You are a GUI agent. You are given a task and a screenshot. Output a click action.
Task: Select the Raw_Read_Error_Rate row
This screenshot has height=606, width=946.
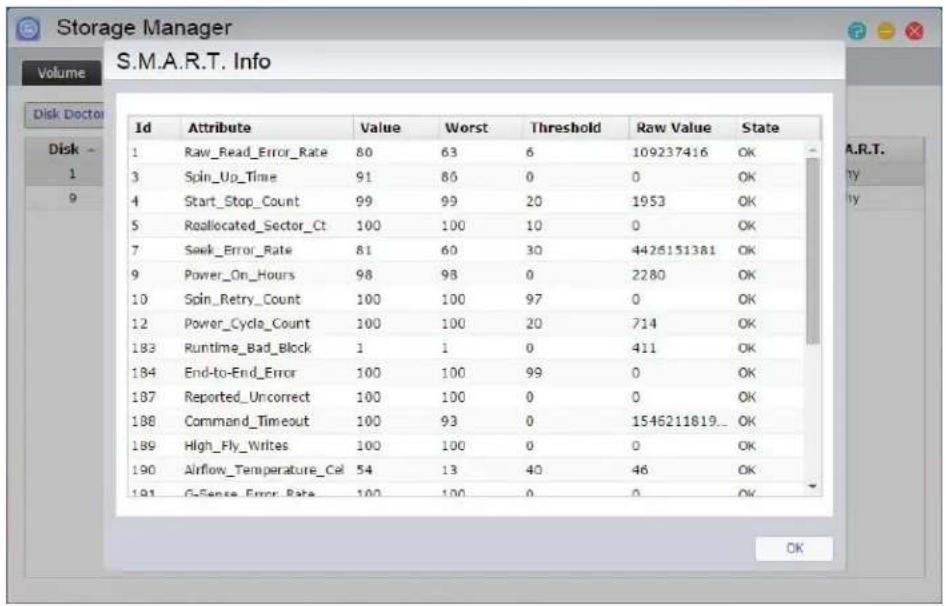click(x=466, y=153)
